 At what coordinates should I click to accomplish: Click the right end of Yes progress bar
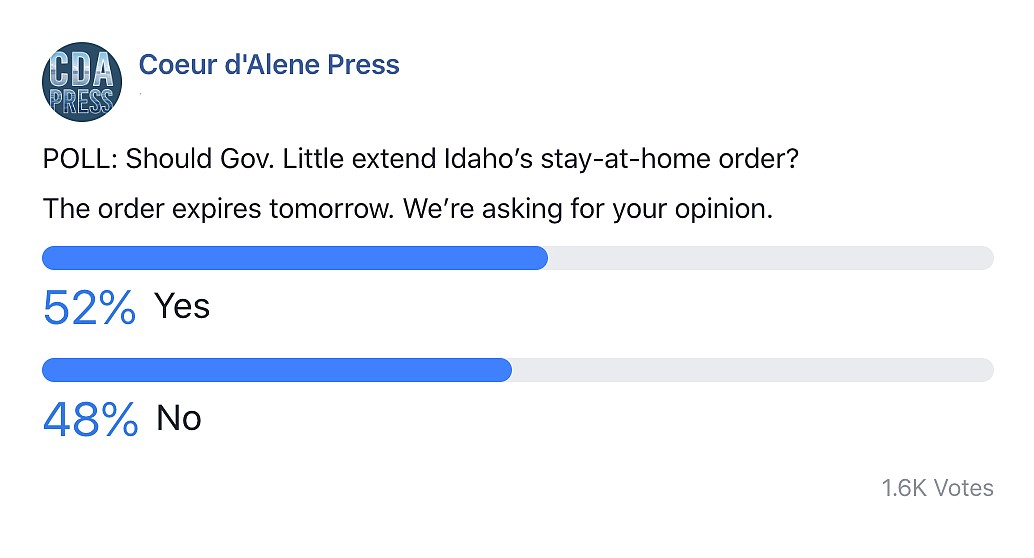[985, 258]
